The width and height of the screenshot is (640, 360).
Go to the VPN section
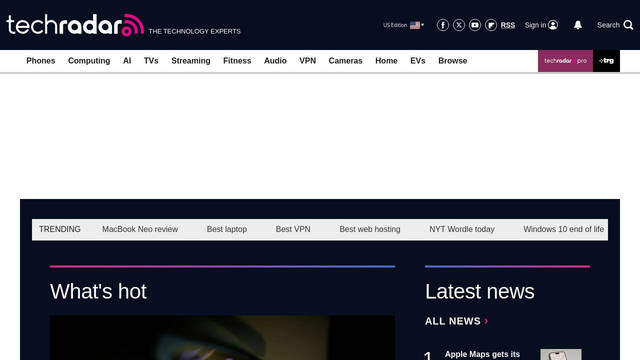click(x=307, y=61)
